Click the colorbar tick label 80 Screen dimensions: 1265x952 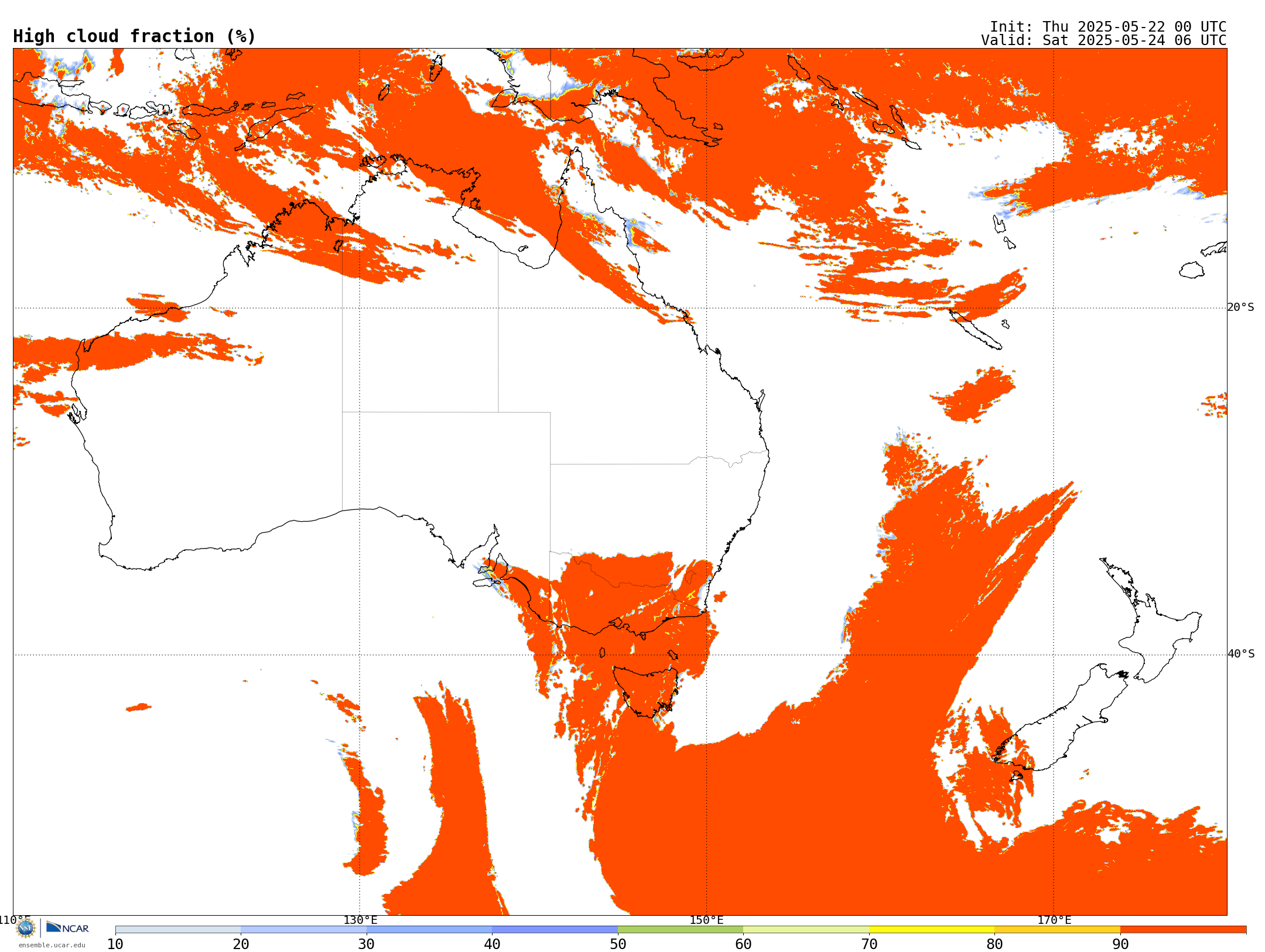[994, 944]
